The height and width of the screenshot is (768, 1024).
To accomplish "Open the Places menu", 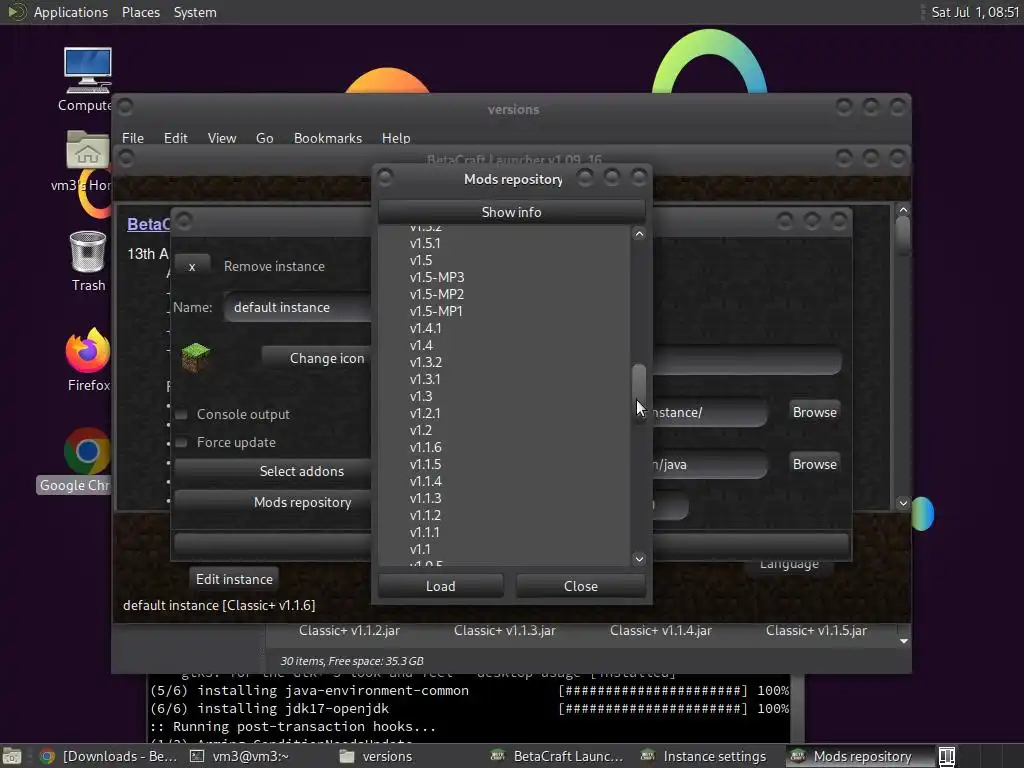I will [140, 12].
